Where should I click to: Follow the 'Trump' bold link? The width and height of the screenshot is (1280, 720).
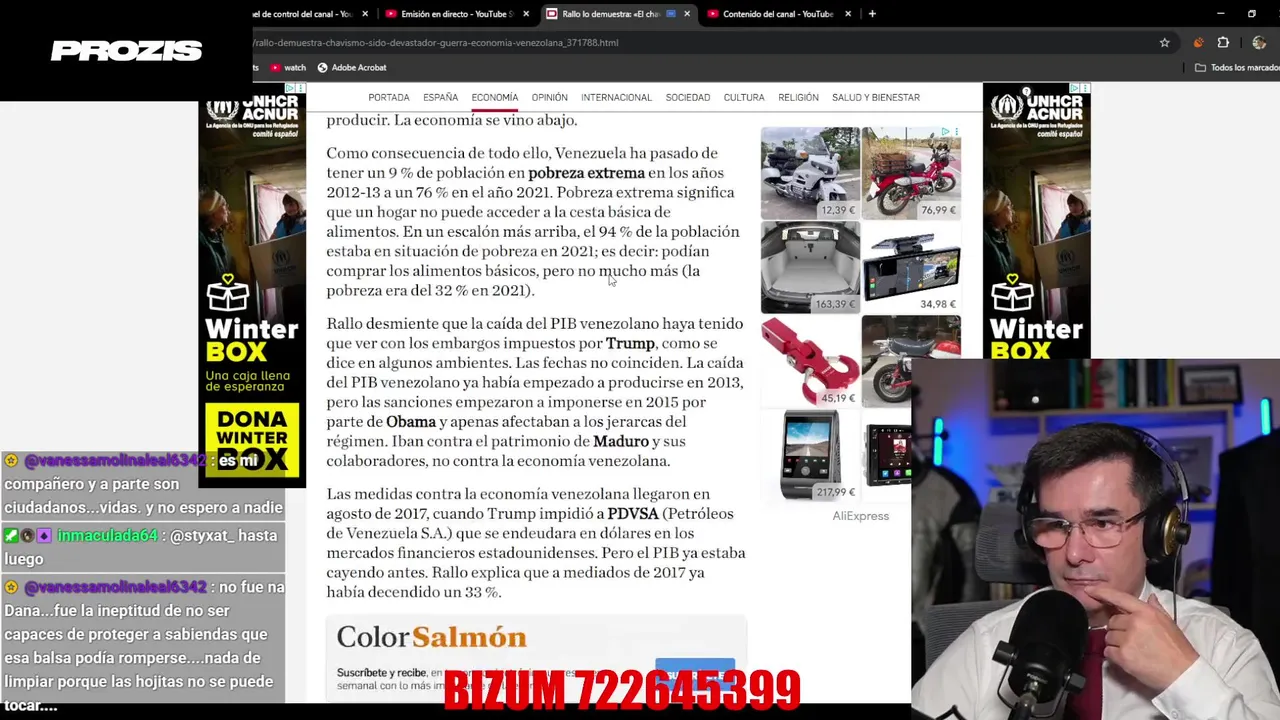[630, 344]
